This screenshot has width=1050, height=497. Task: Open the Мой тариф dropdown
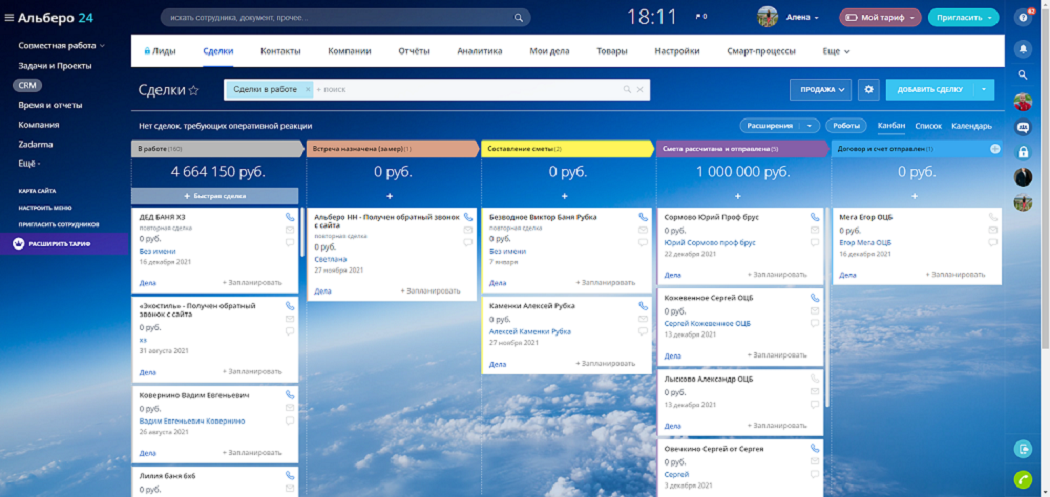coord(880,17)
